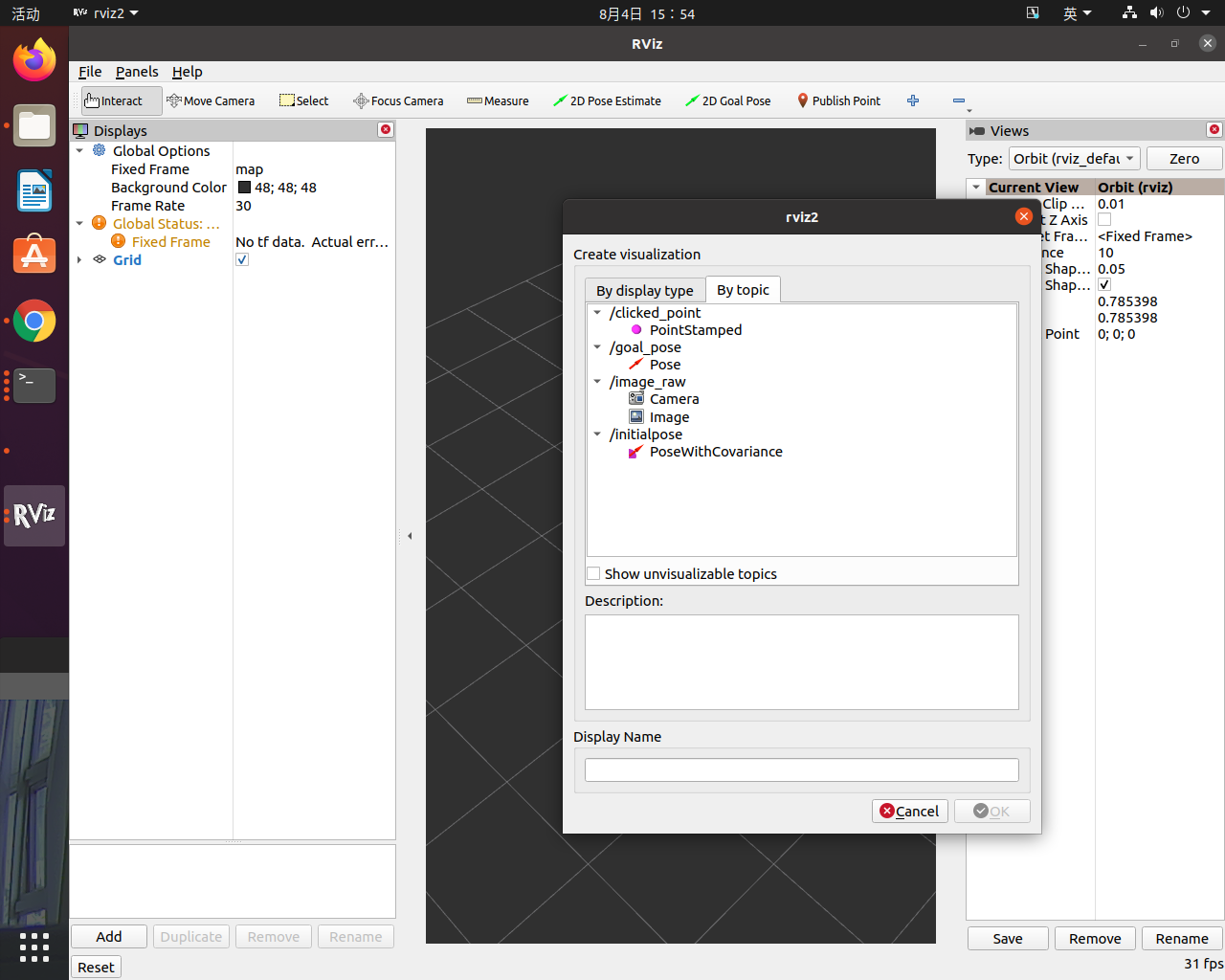Uncheck the Grid display checkbox
Screen dimensions: 1225x980
click(242, 258)
